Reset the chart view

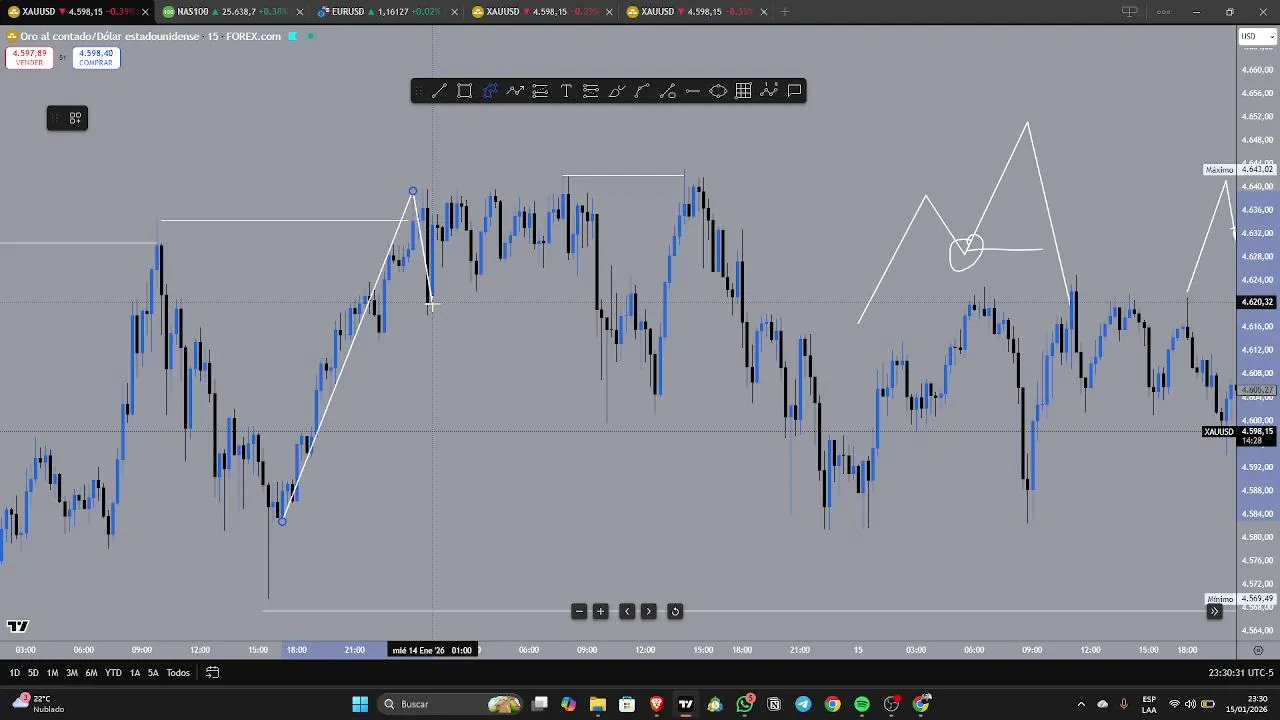(675, 611)
